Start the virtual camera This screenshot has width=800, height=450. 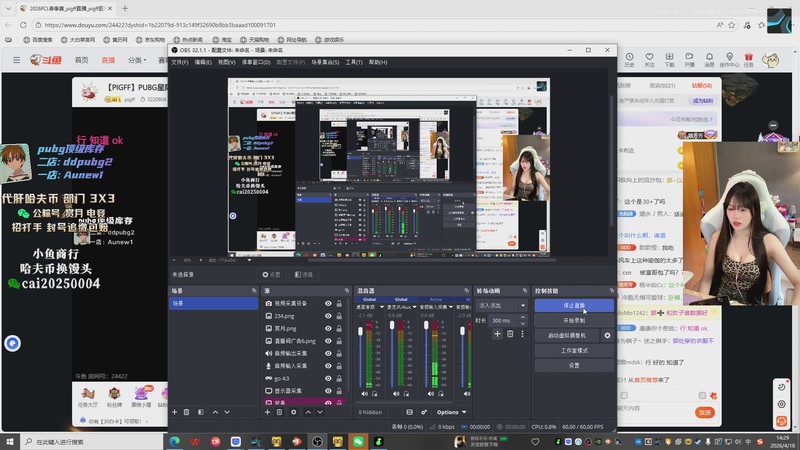[567, 336]
